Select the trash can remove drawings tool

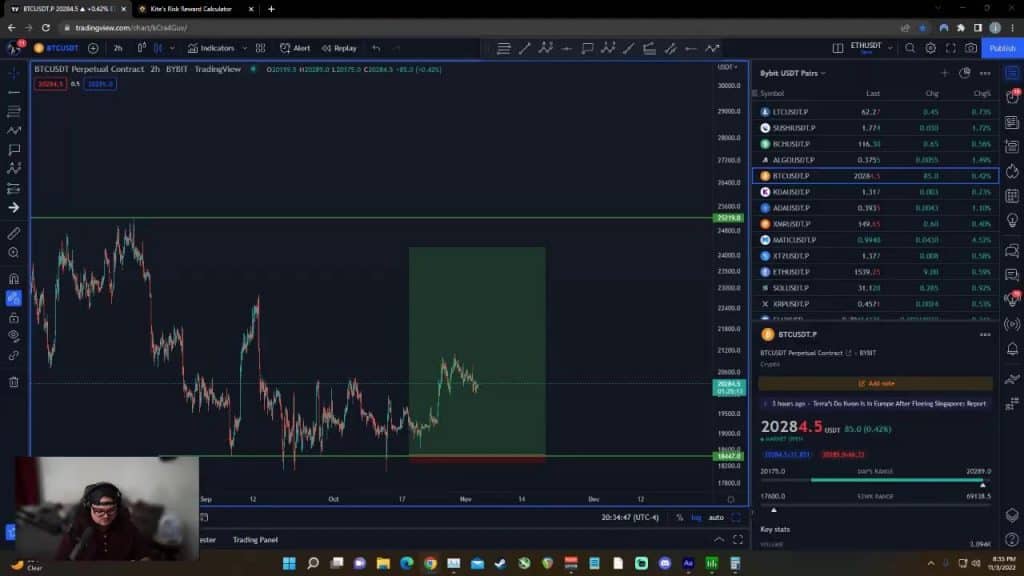tap(14, 381)
